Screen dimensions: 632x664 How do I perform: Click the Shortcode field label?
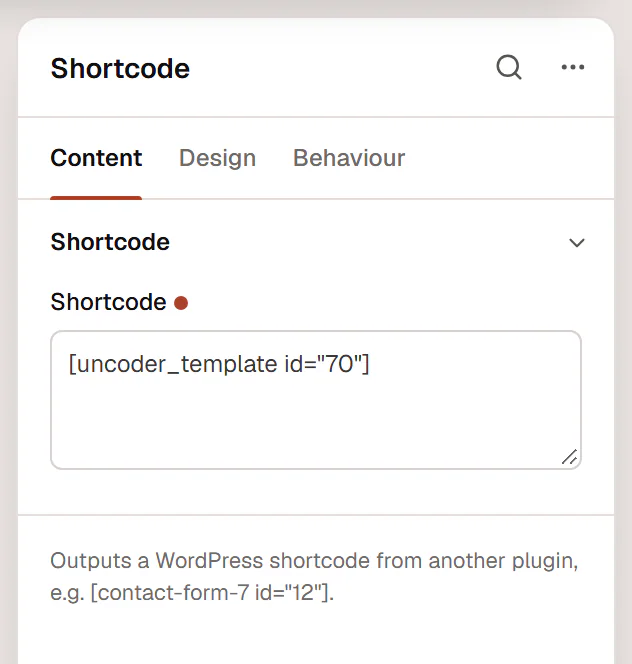tap(108, 302)
